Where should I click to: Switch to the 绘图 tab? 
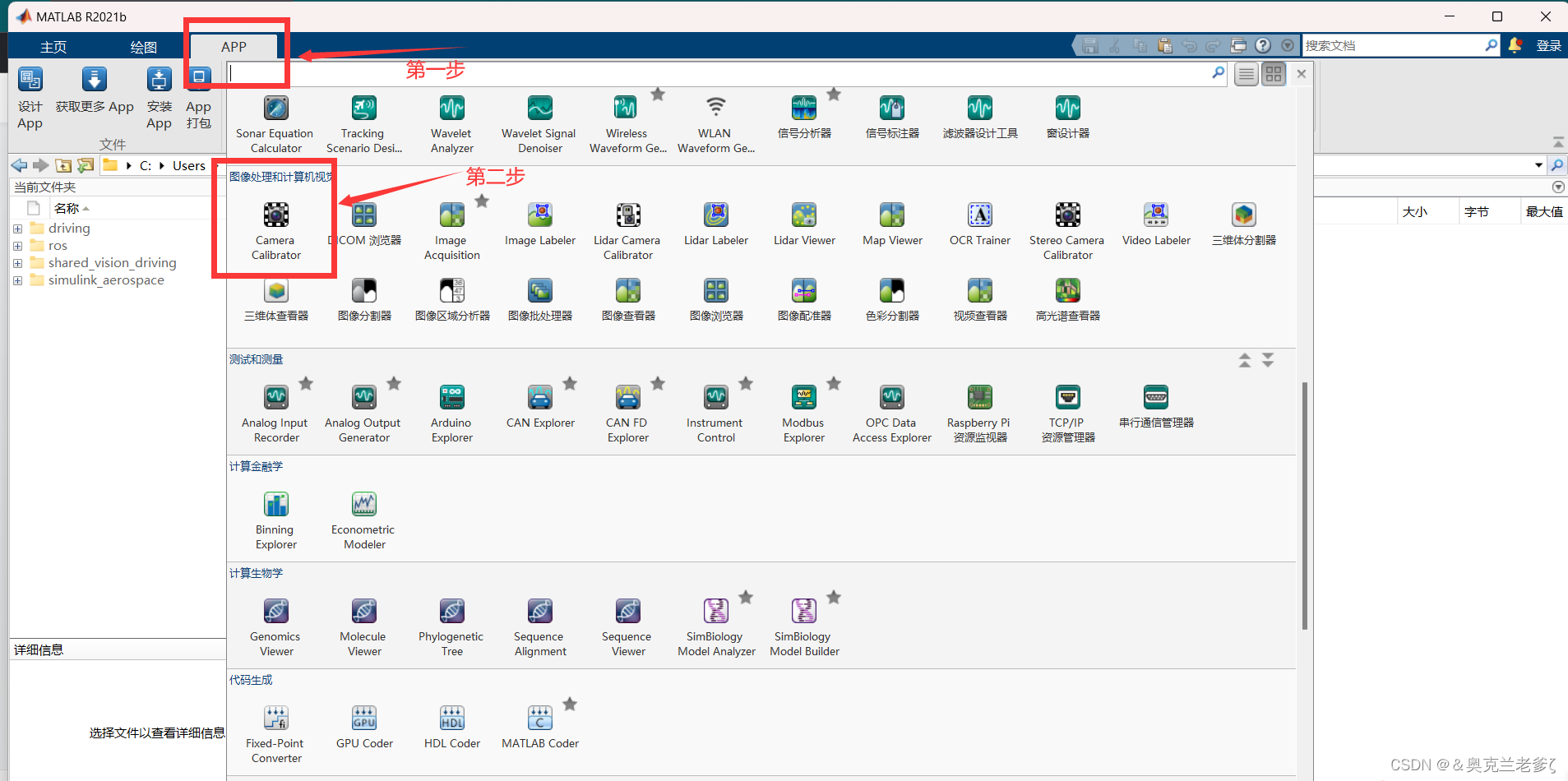coord(143,47)
